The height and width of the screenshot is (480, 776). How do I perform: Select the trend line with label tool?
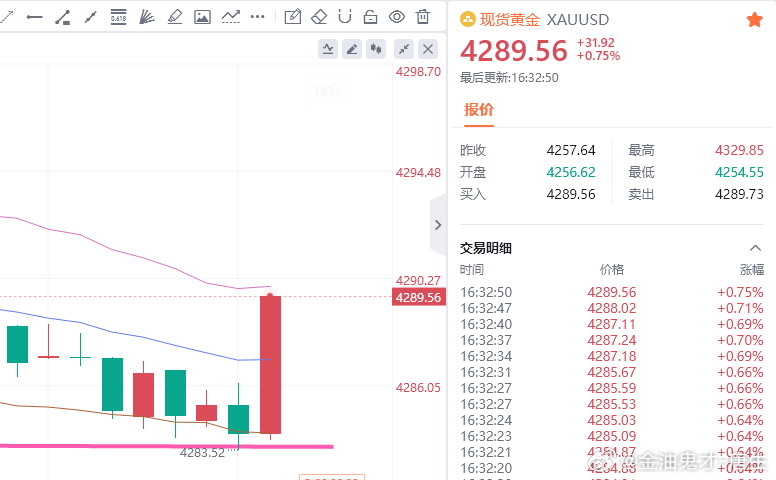62,17
